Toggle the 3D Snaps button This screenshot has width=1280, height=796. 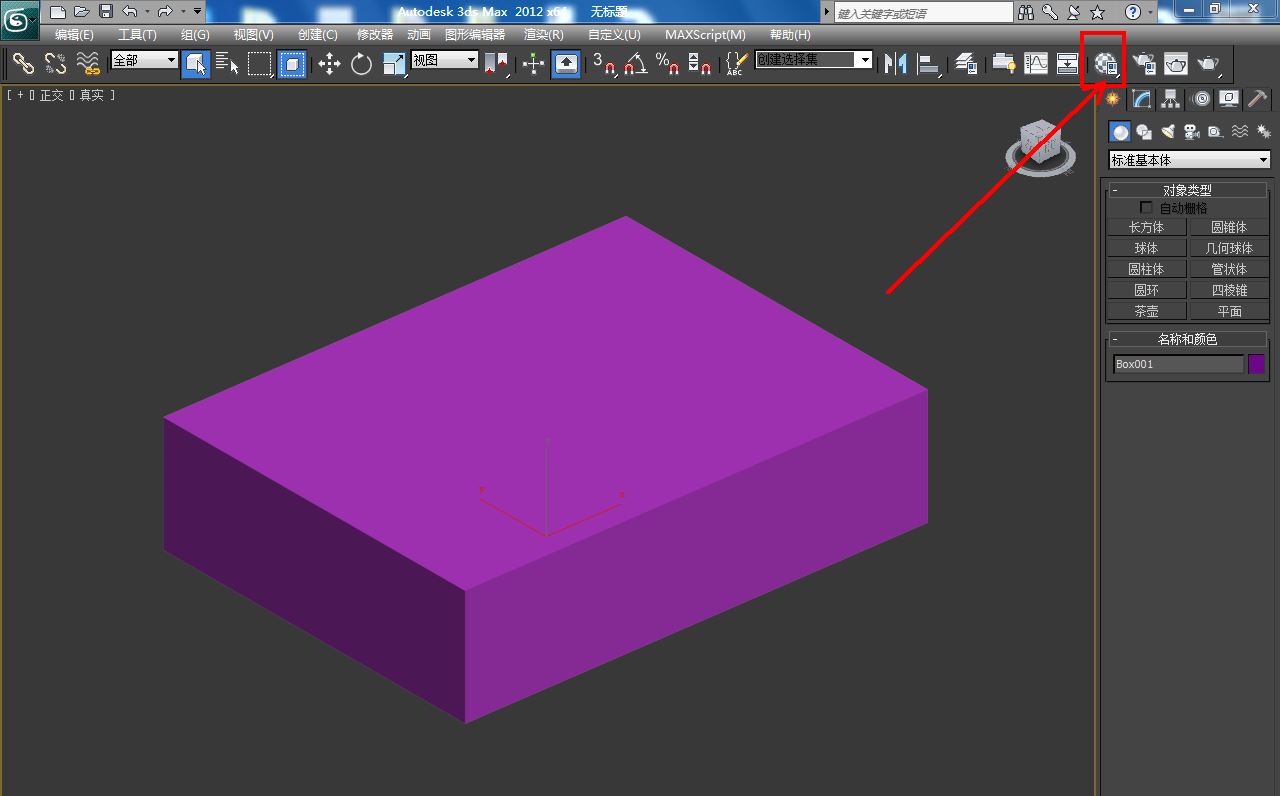pyautogui.click(x=604, y=64)
